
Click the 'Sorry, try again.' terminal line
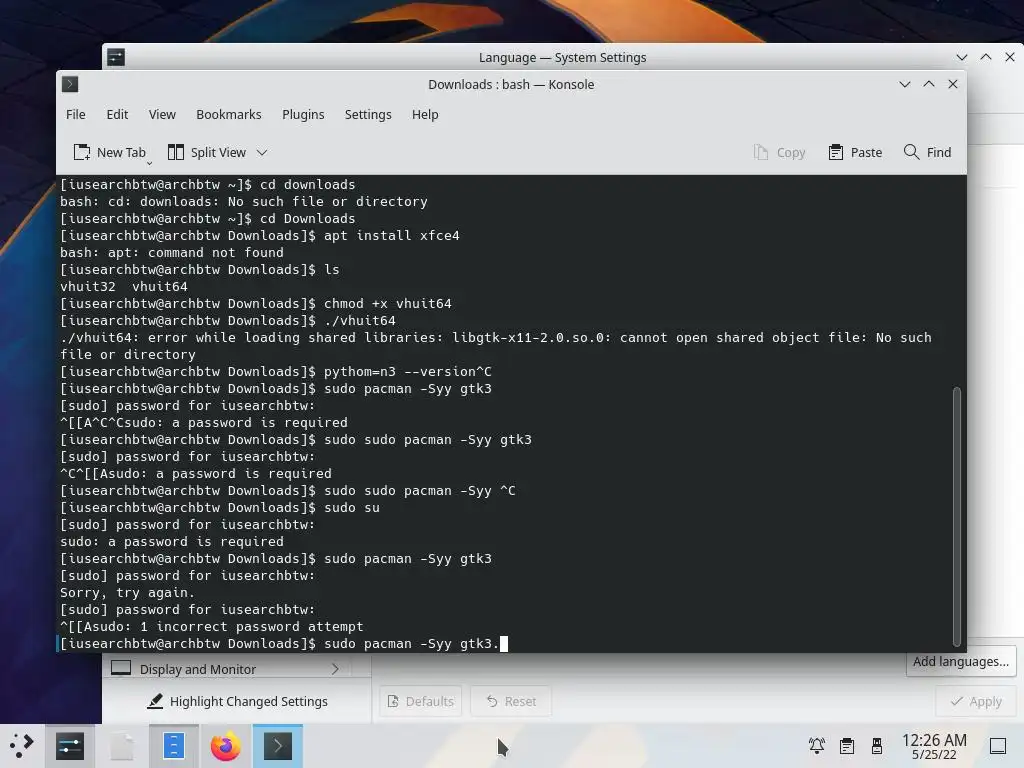tap(127, 593)
